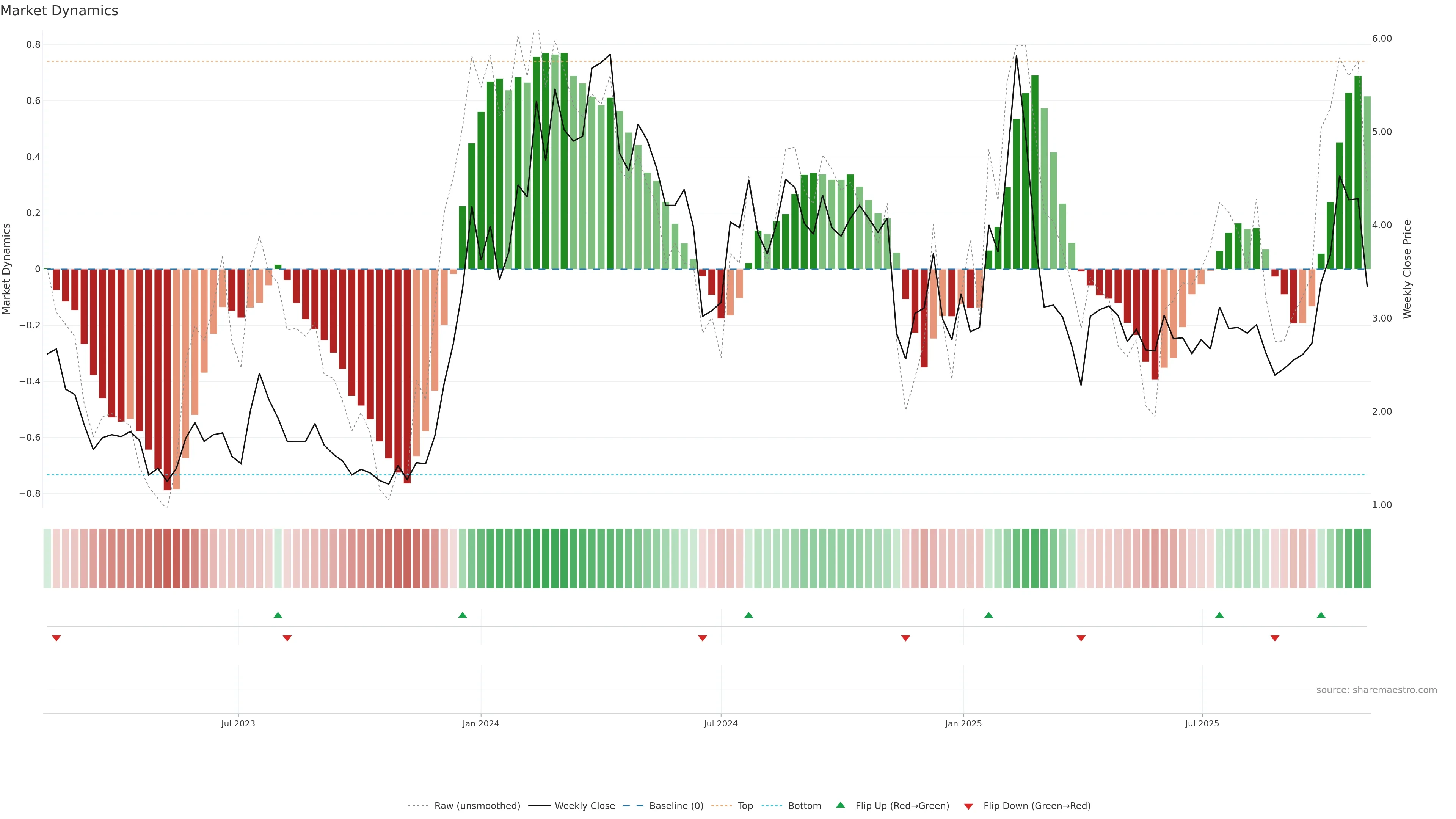Click the last green flip-up marker on timeline
Screen dimensions: 1456x819
(x=1321, y=615)
